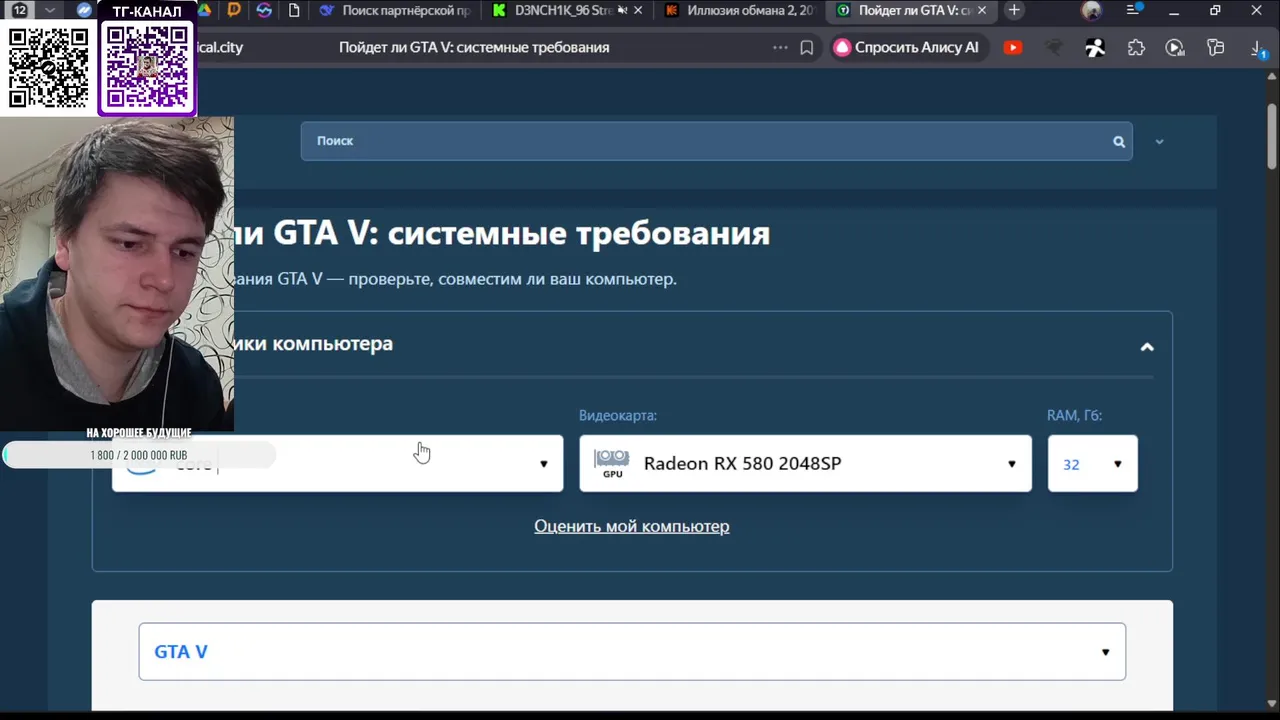
Task: Click the '1 800 / 2 000 000 RUB' donation bar
Action: pyautogui.click(x=139, y=455)
